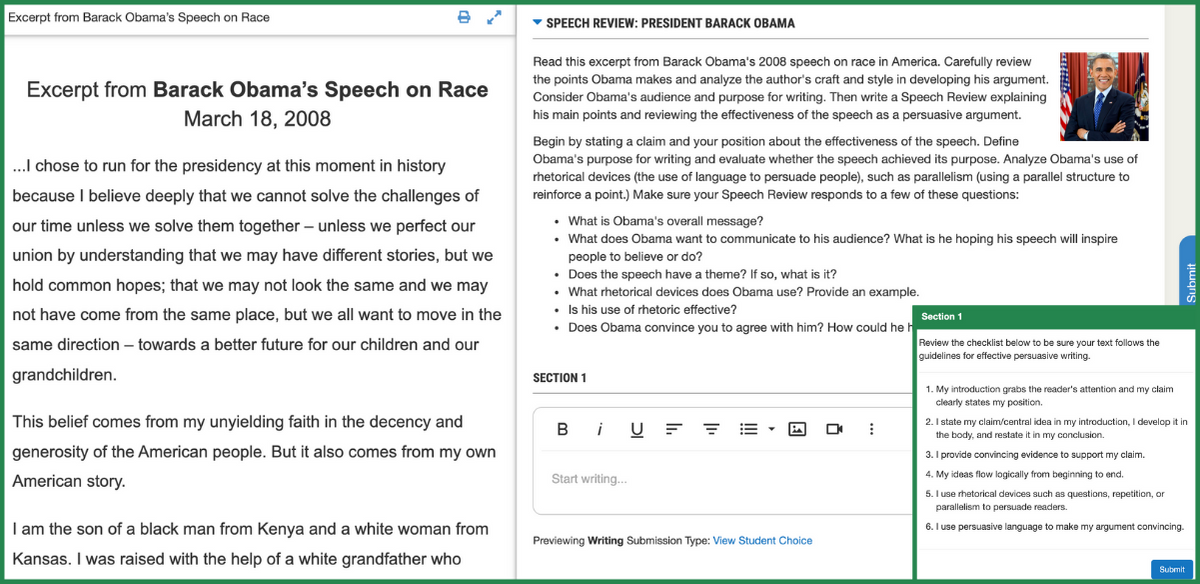Select bullet 'Does the speech have a theme?'

(x=702, y=274)
